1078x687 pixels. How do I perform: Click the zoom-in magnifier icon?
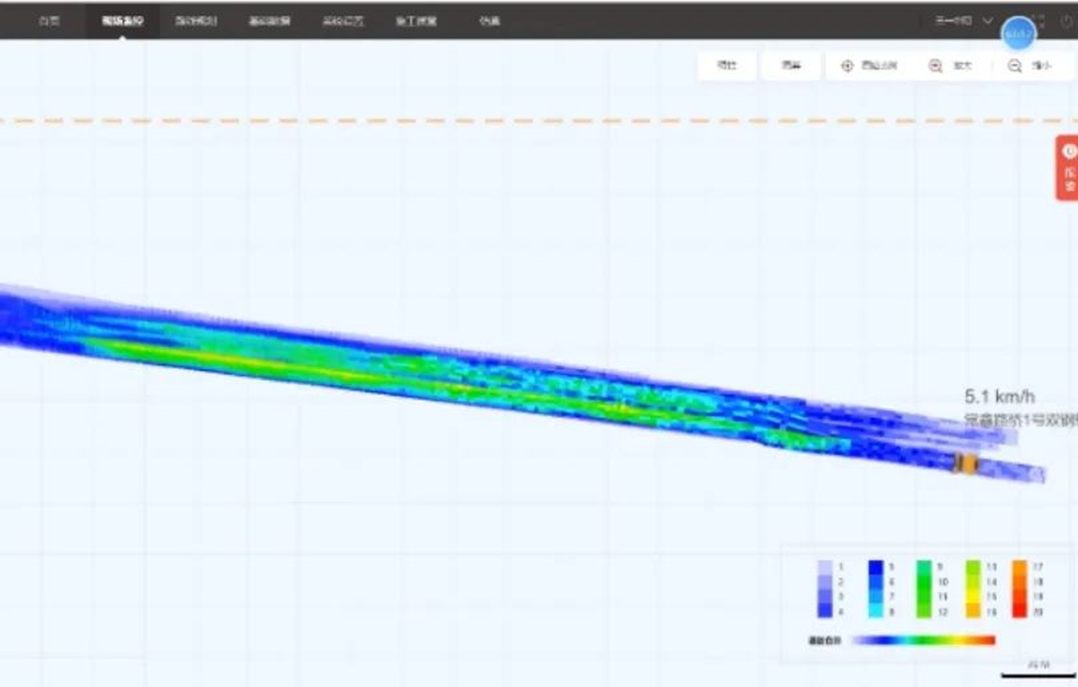[x=936, y=66]
